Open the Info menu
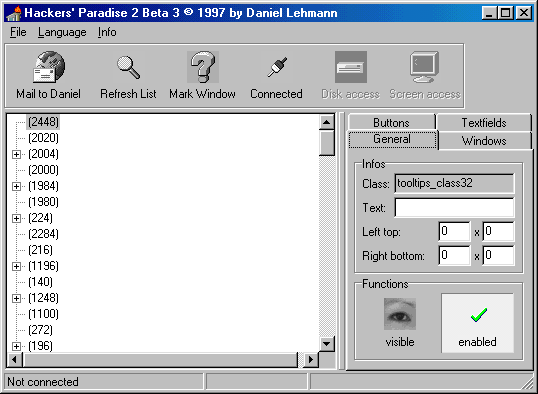 tap(107, 32)
